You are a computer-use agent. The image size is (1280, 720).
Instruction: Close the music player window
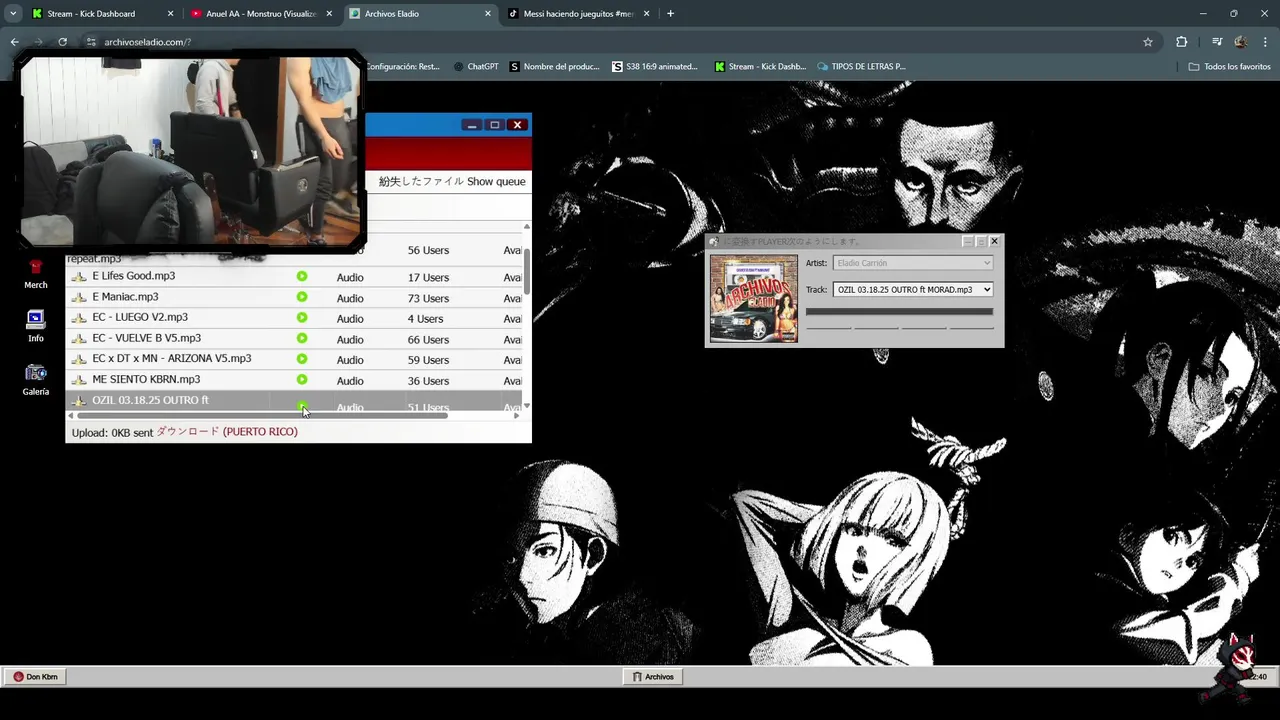coord(994,241)
